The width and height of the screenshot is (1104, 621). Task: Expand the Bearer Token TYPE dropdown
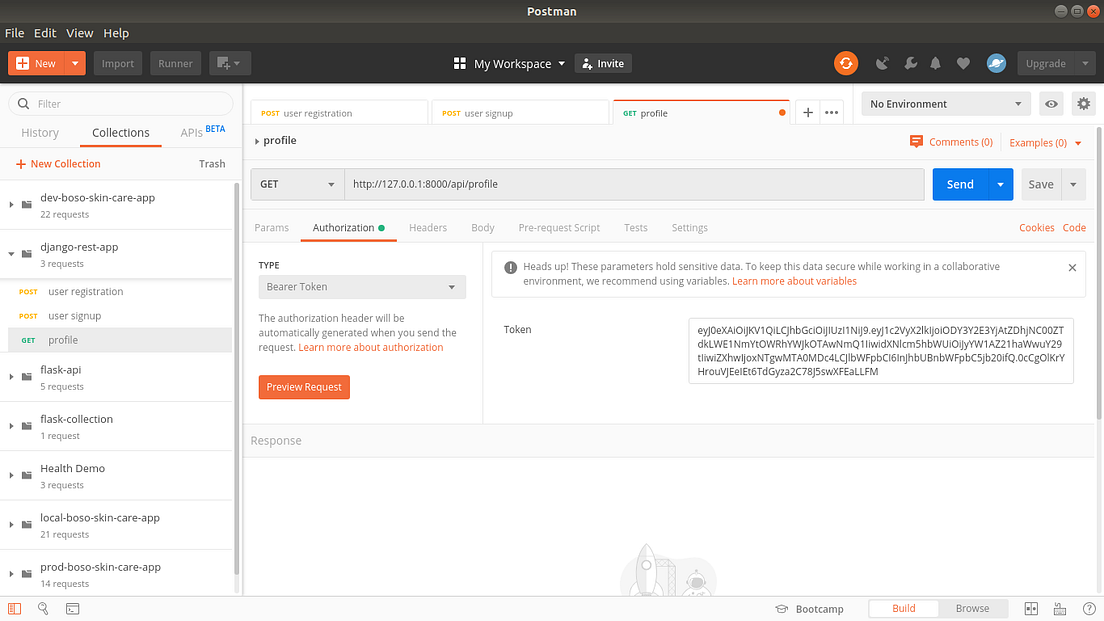[x=362, y=286]
